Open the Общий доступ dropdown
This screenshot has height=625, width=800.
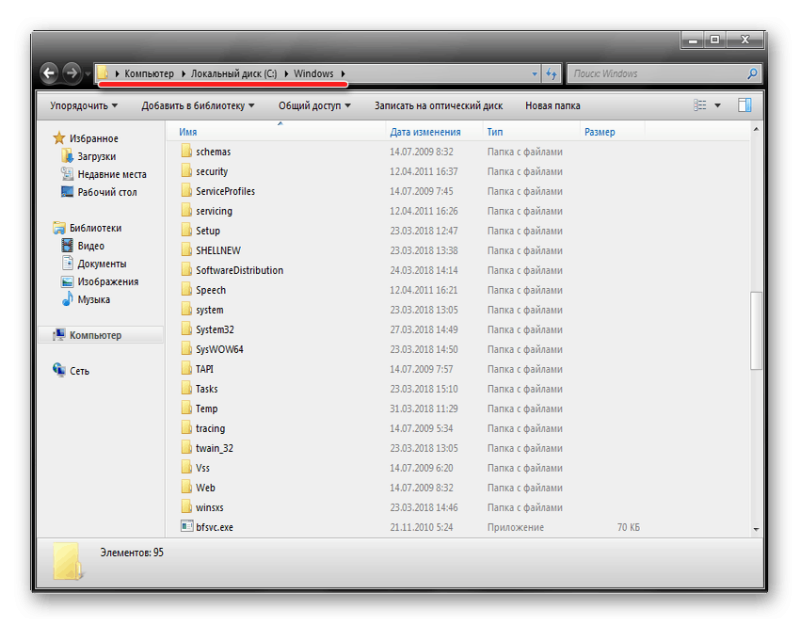click(x=313, y=105)
